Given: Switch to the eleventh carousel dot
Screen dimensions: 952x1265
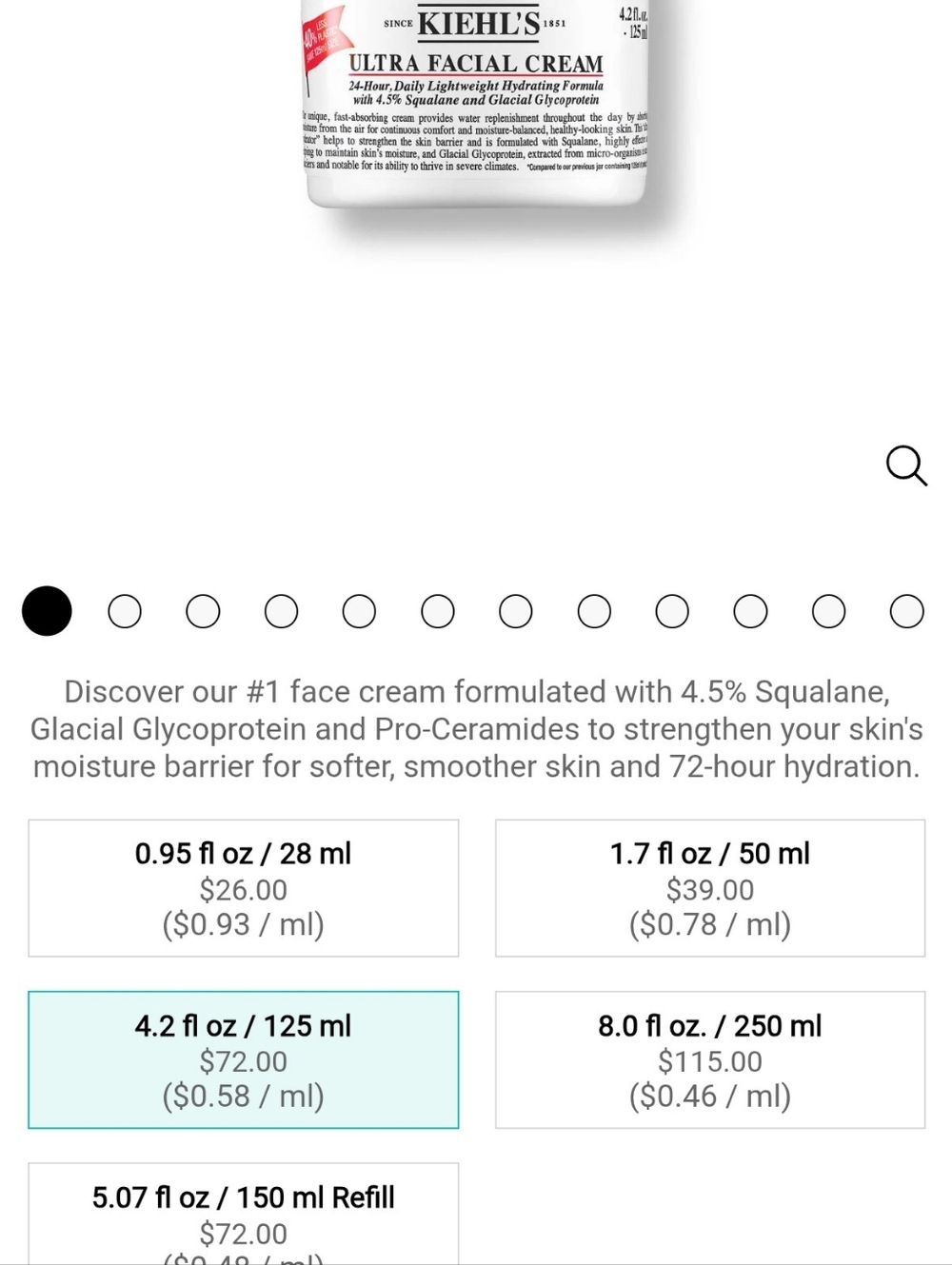Looking at the screenshot, I should (x=828, y=611).
